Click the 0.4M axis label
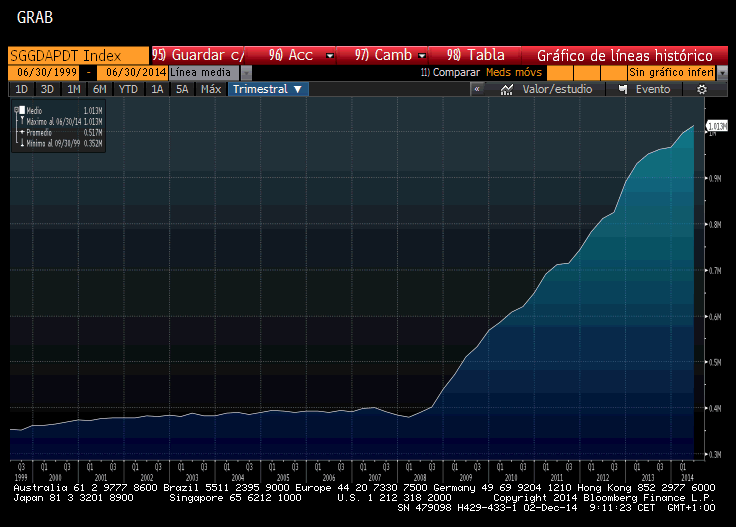736x527 pixels. coord(715,408)
